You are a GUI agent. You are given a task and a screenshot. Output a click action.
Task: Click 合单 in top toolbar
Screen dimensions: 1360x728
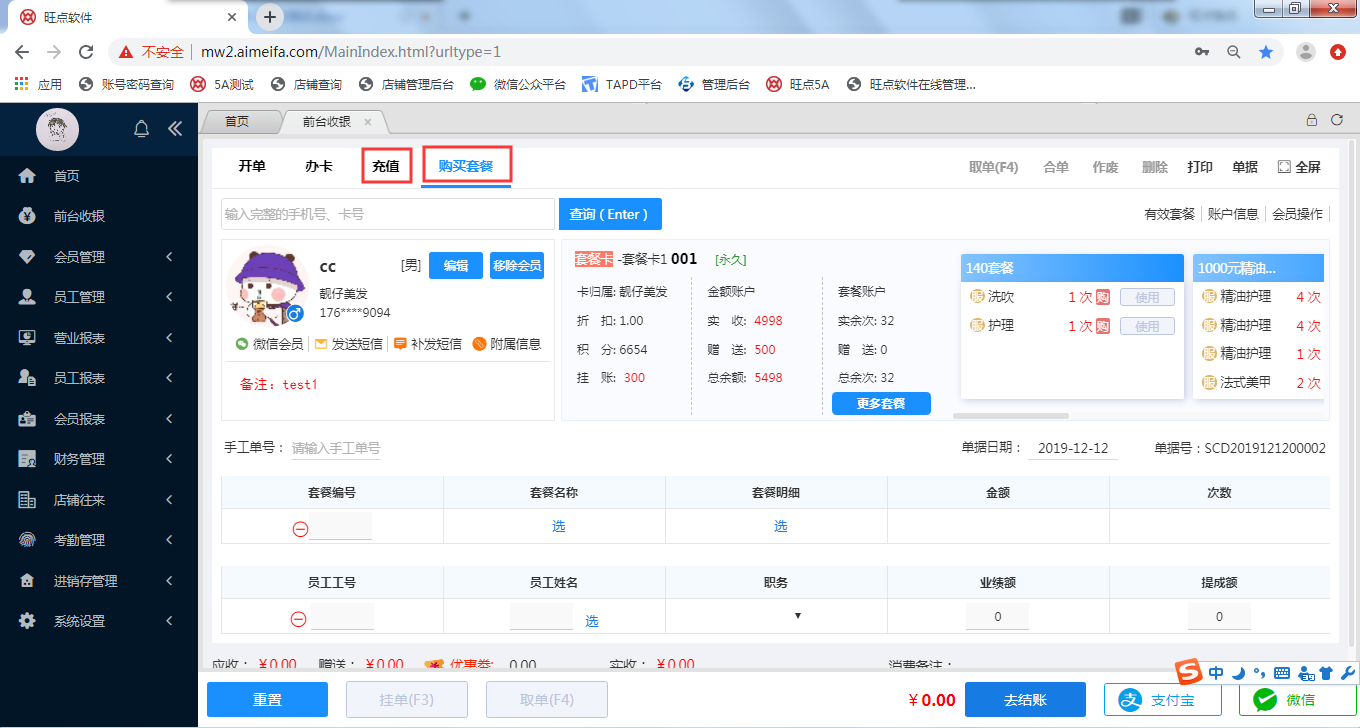coord(1056,167)
